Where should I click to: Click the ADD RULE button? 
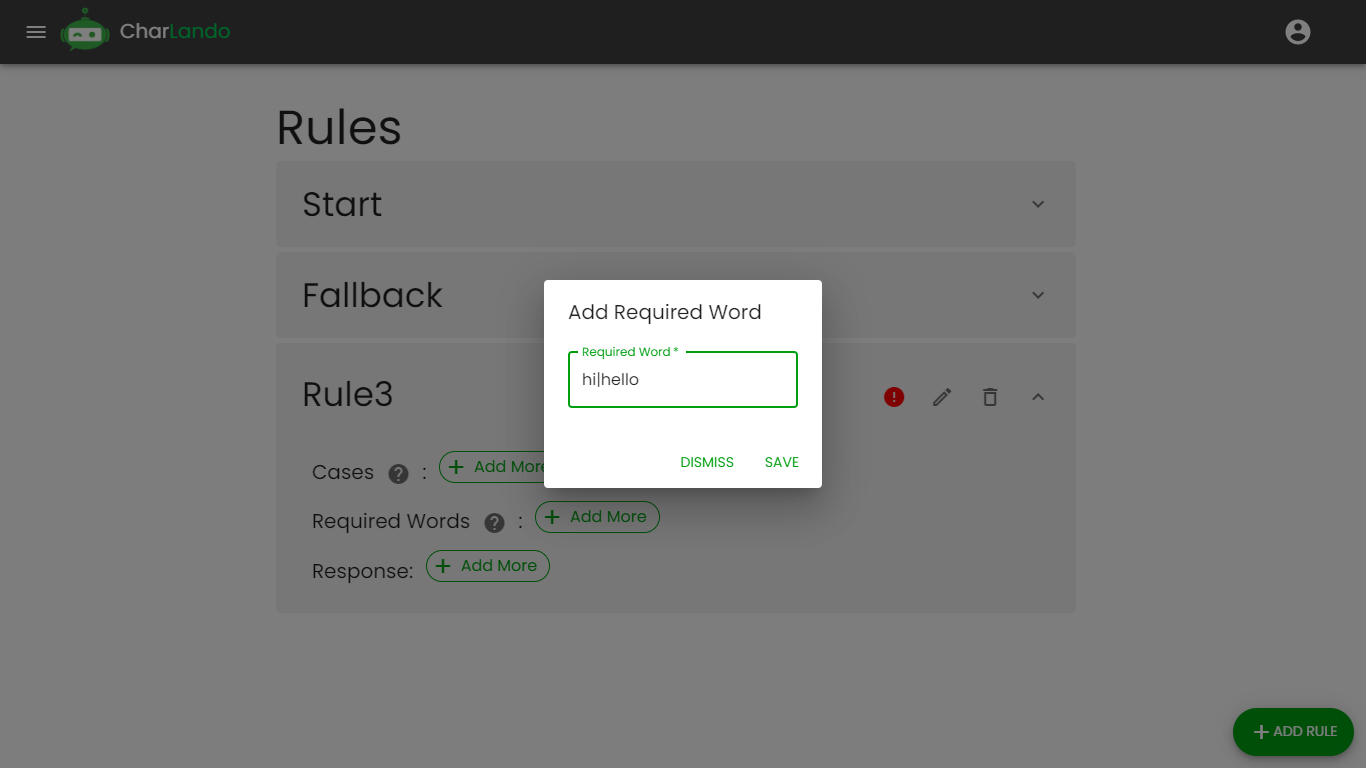[x=1293, y=731]
